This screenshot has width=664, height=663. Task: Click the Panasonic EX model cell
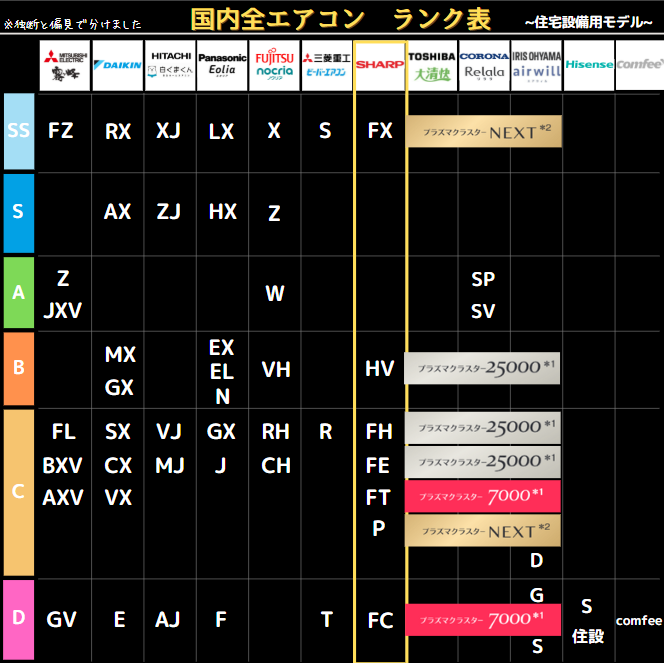(221, 348)
